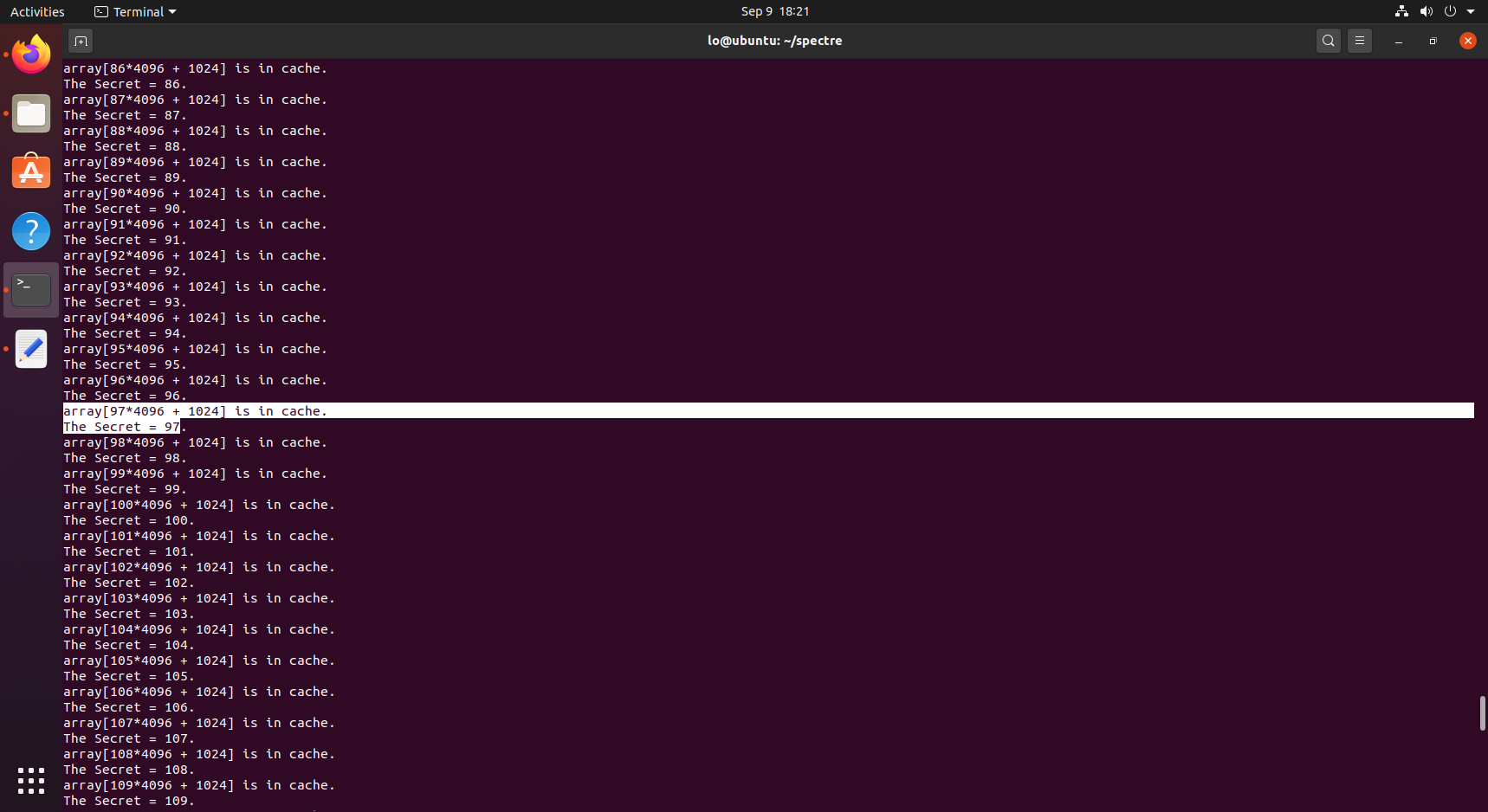Click the line 'The Secret = 99.'
The width and height of the screenshot is (1488, 812).
coord(125,489)
